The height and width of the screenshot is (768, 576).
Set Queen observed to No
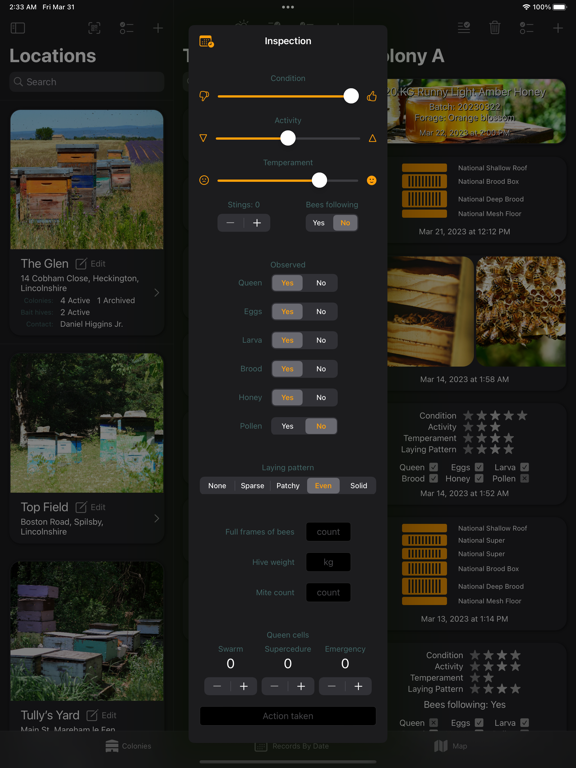(x=321, y=283)
